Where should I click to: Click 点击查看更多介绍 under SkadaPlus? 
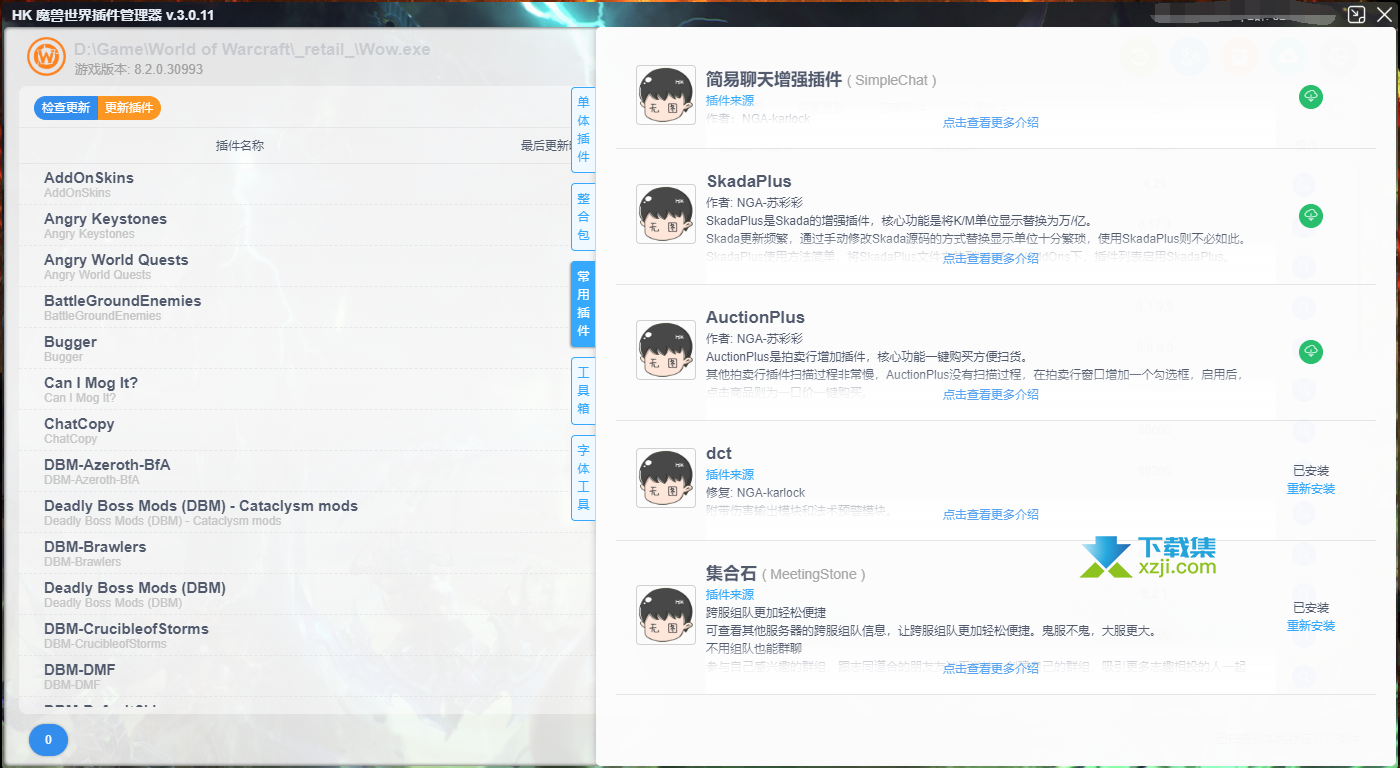tap(991, 259)
